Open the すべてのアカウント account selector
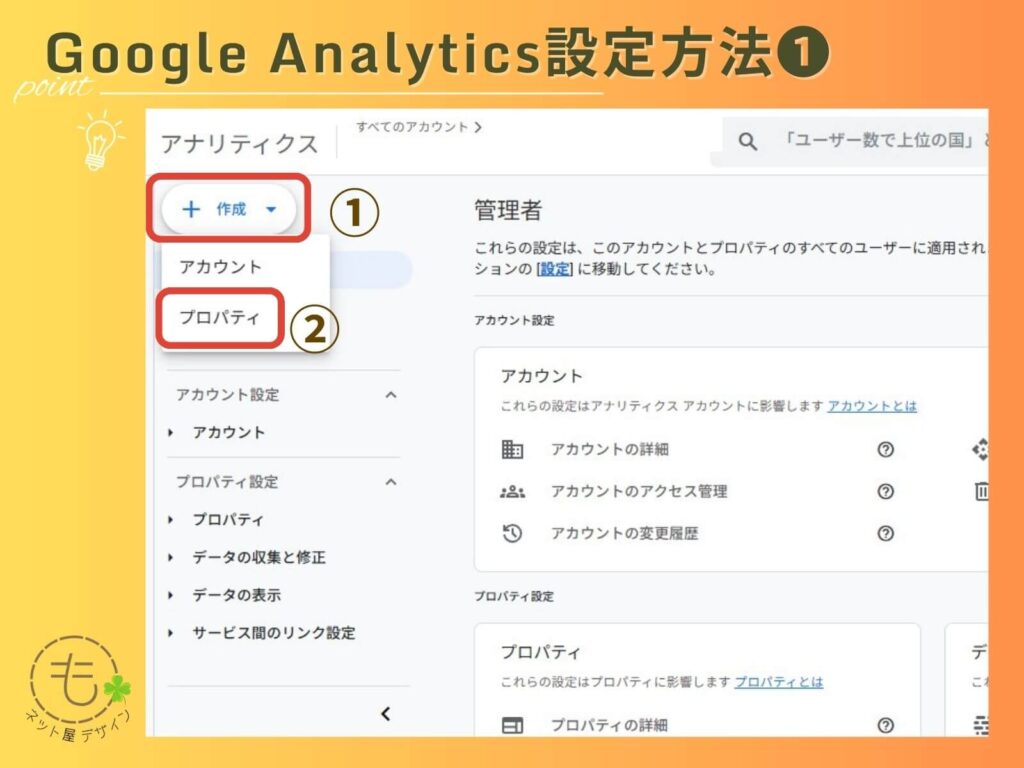Screen dimensions: 1024x768 click(x=419, y=127)
